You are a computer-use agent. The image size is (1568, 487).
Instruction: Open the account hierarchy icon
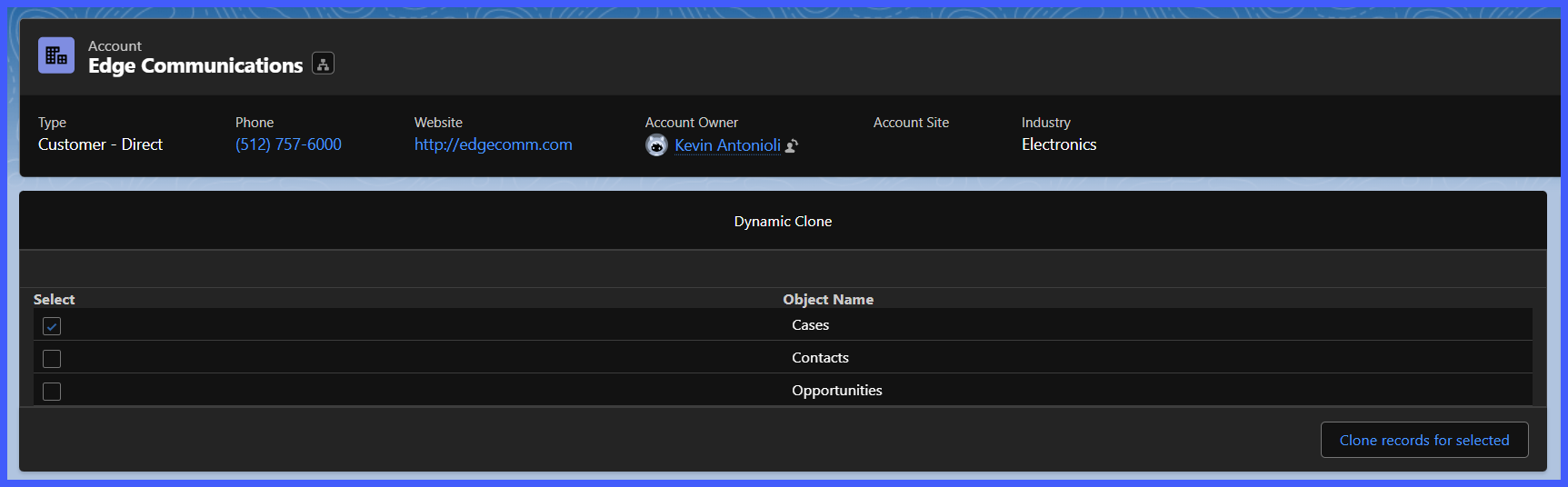323,63
